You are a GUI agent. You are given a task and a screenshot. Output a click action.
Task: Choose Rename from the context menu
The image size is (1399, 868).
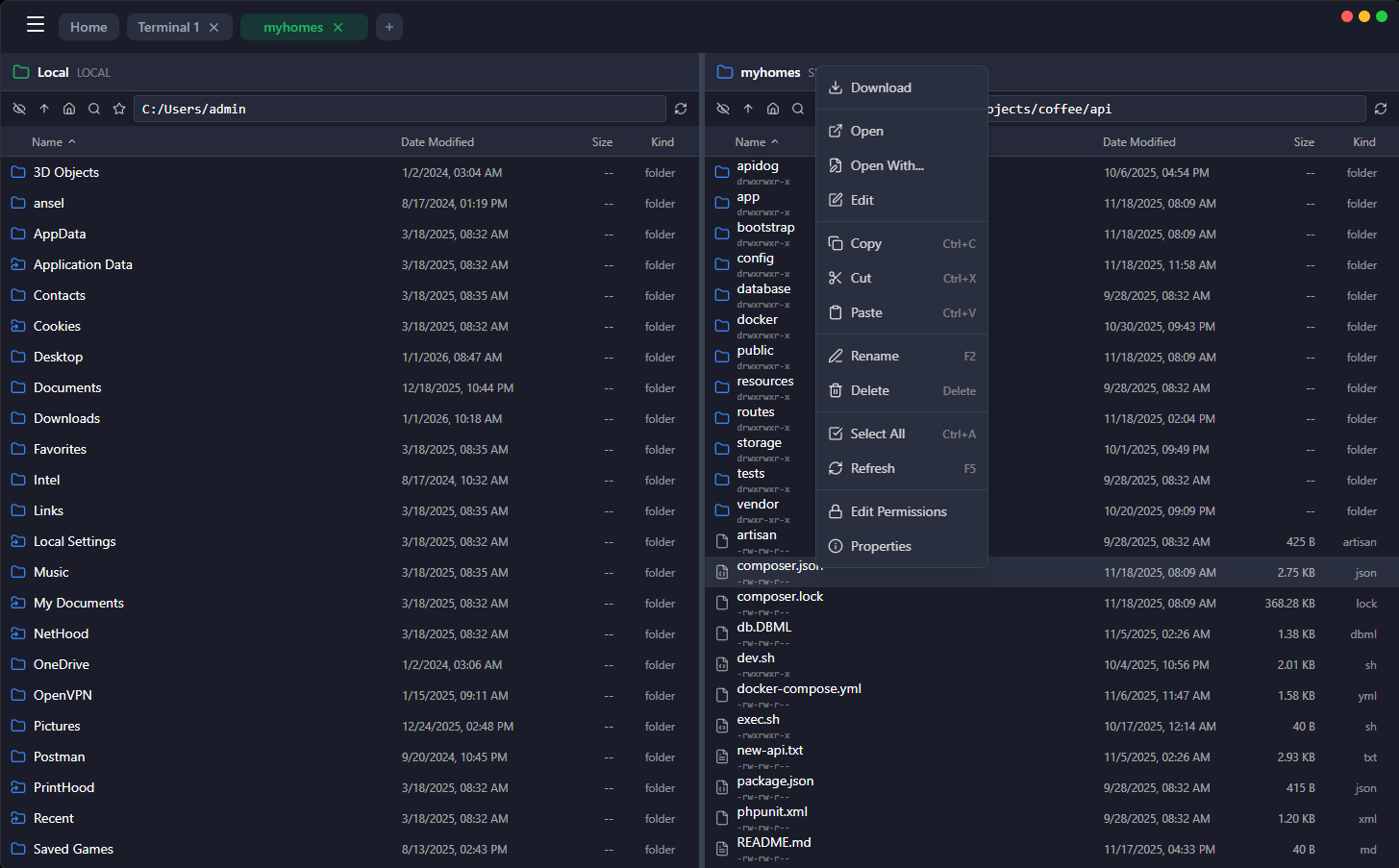[876, 355]
